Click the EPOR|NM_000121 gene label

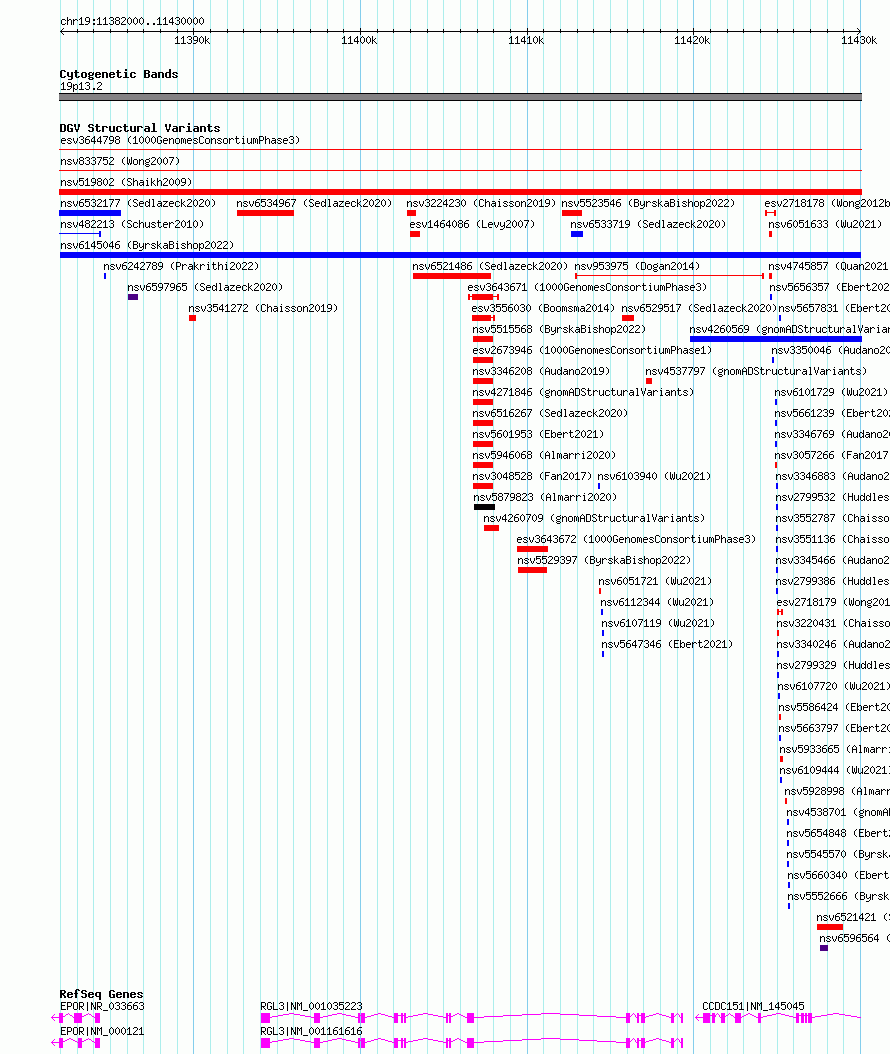[102, 1031]
